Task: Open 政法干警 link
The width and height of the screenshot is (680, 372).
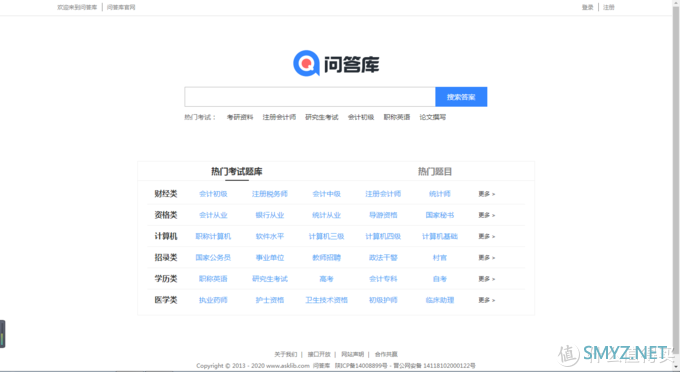Action: 383,258
